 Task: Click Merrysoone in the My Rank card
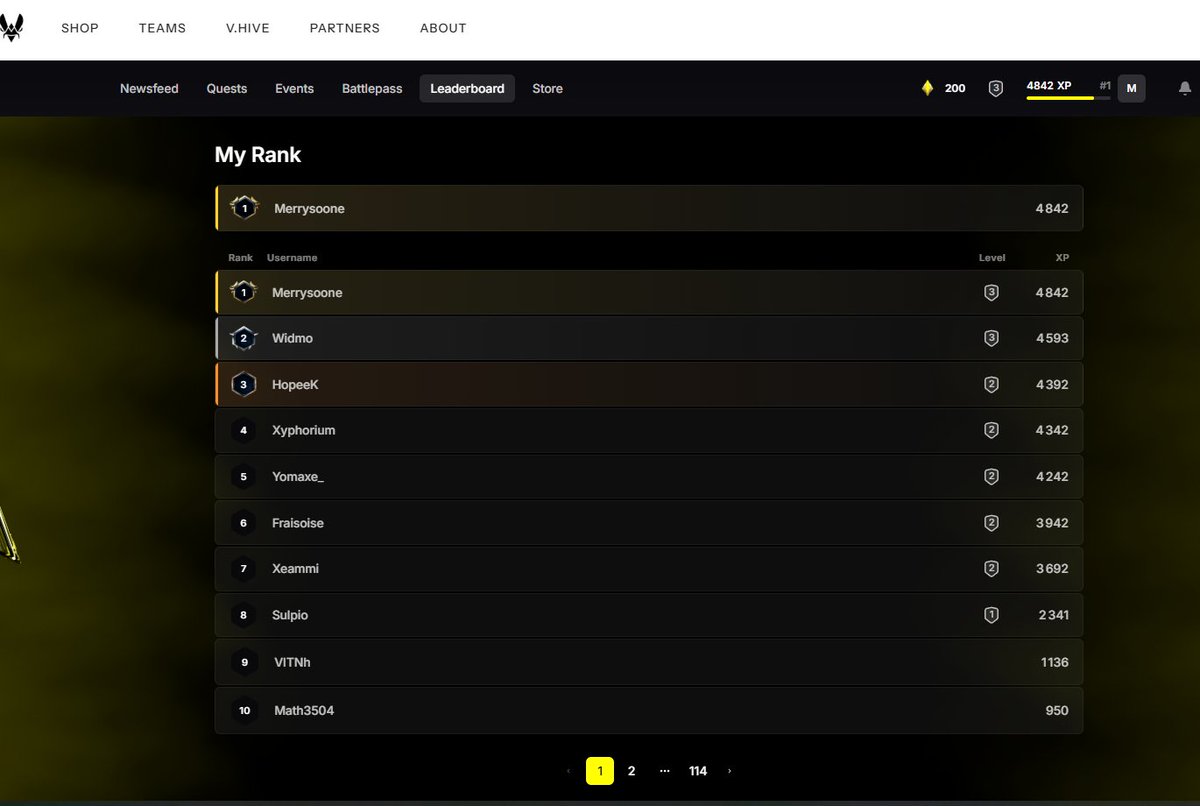309,208
